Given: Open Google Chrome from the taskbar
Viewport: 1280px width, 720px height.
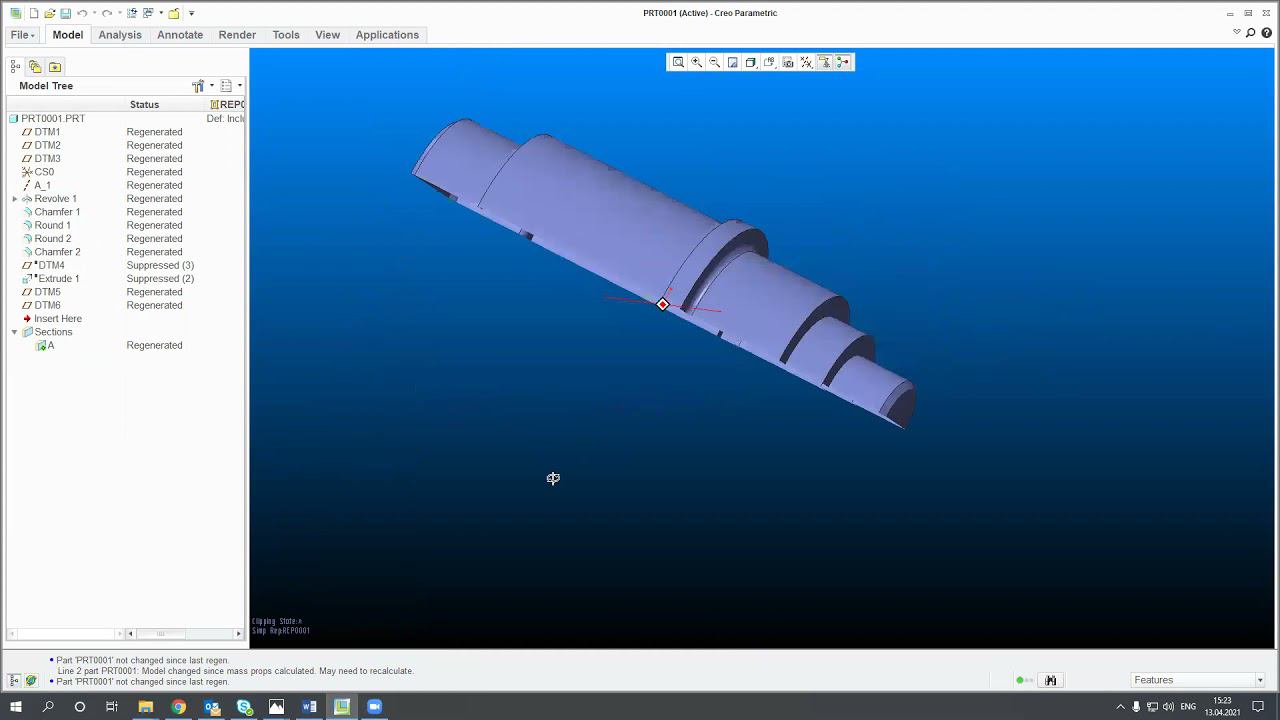Looking at the screenshot, I should [x=178, y=707].
